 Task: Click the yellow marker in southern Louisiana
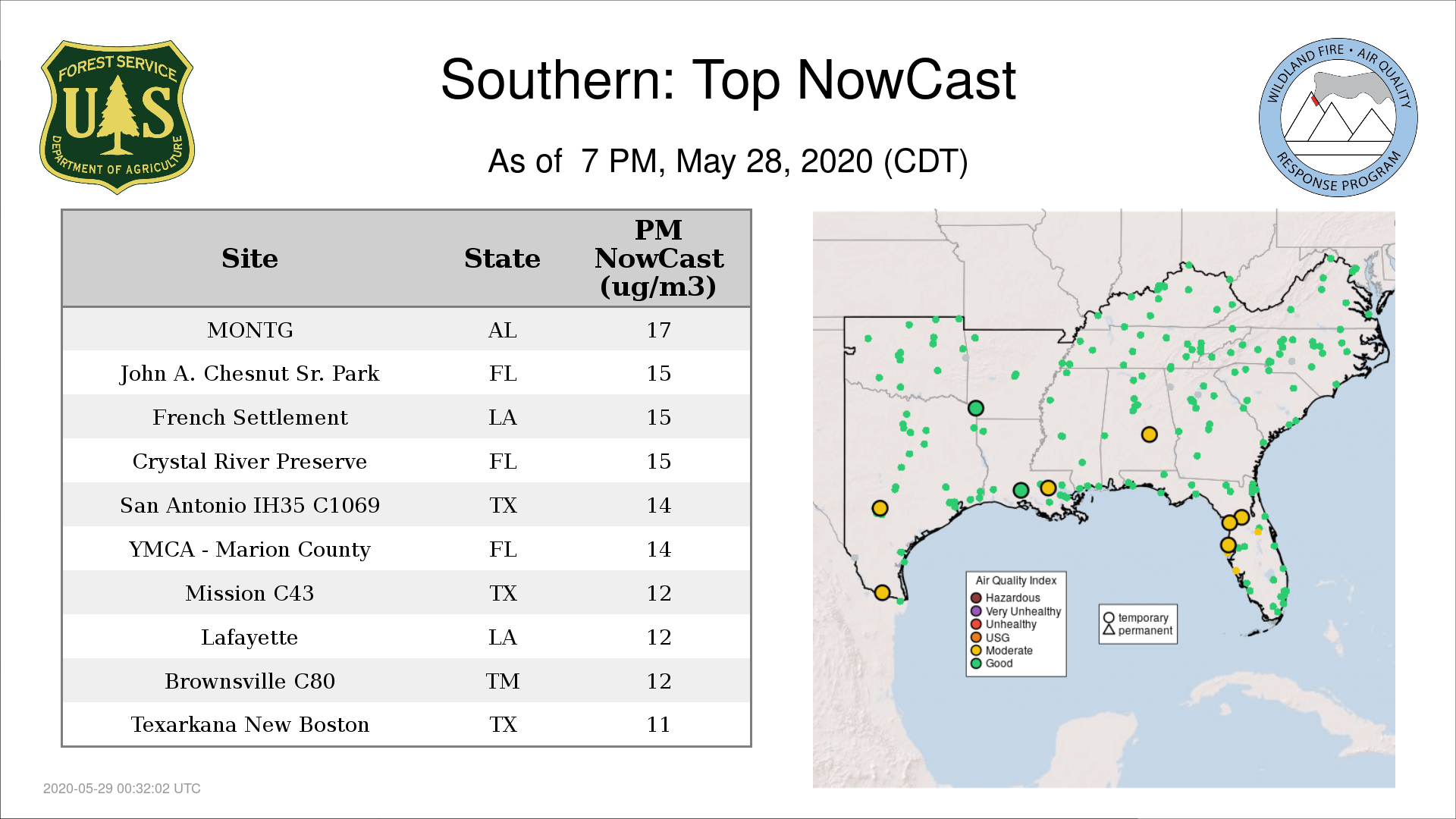pos(1048,488)
